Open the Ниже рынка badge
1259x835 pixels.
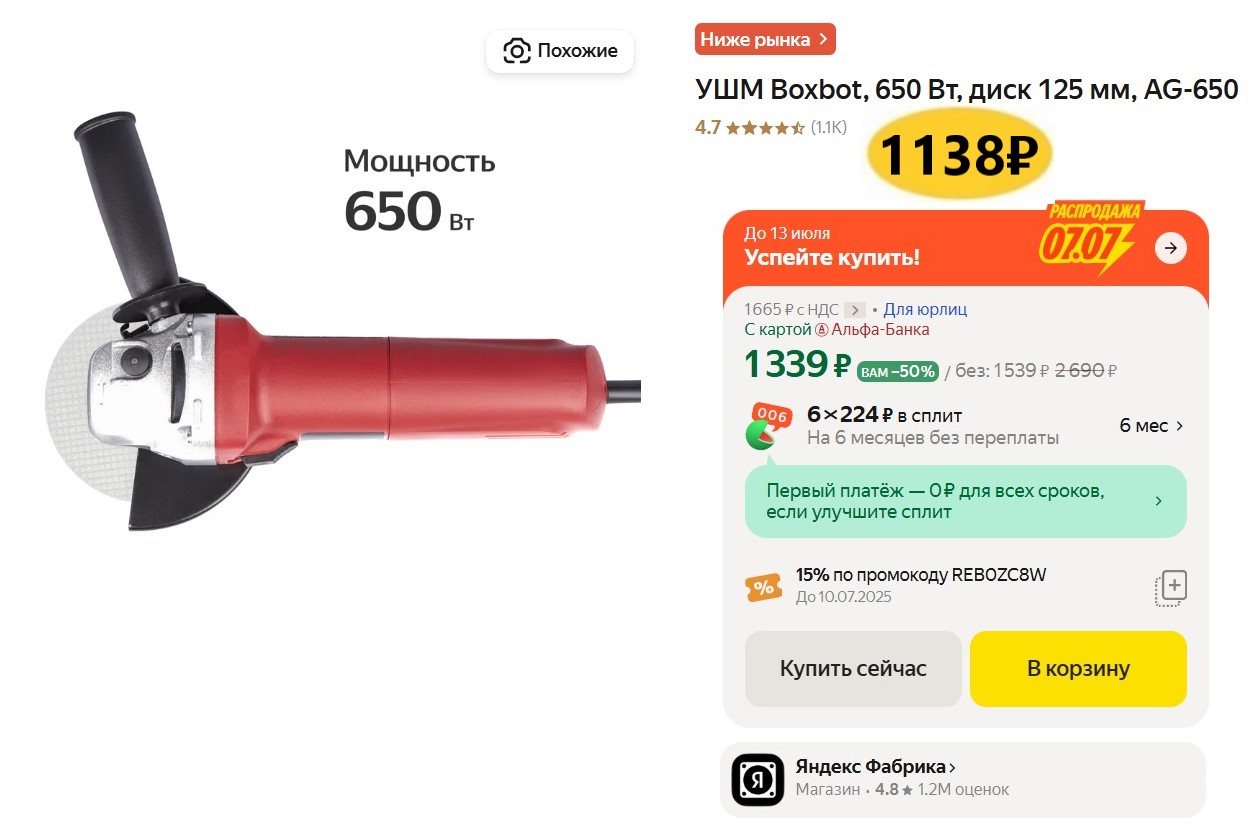coord(765,40)
